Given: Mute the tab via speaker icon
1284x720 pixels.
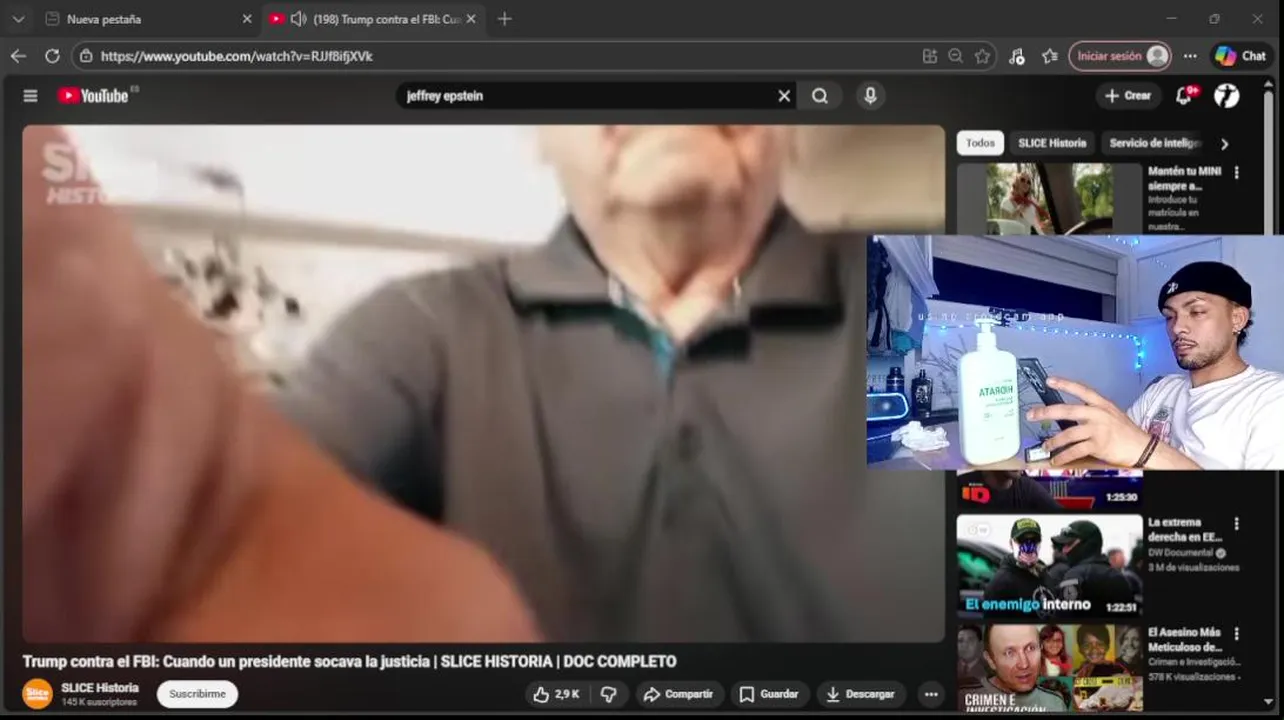Looking at the screenshot, I should coord(298,19).
